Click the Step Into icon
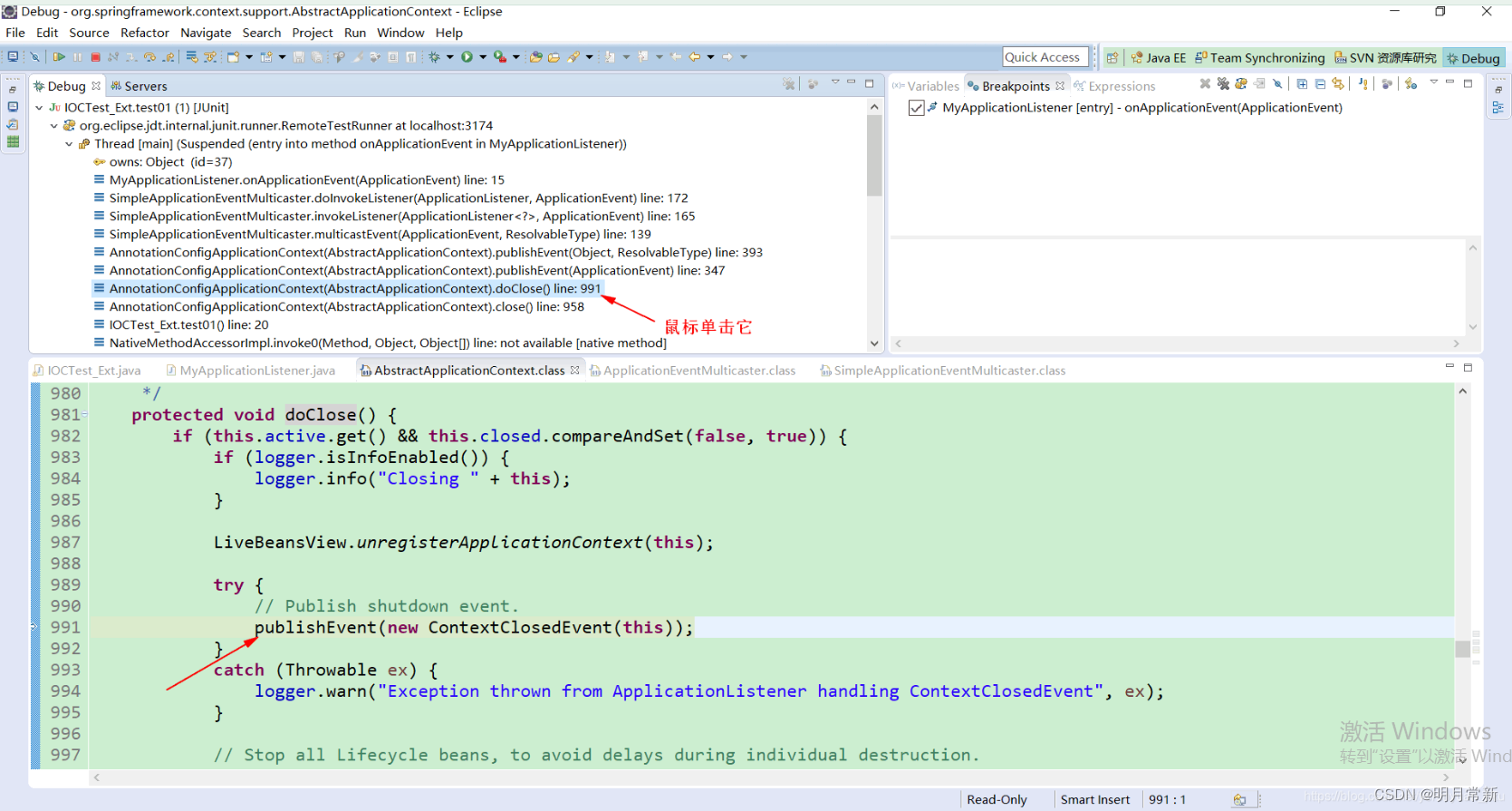Viewport: 1512px width, 811px height. coord(131,57)
